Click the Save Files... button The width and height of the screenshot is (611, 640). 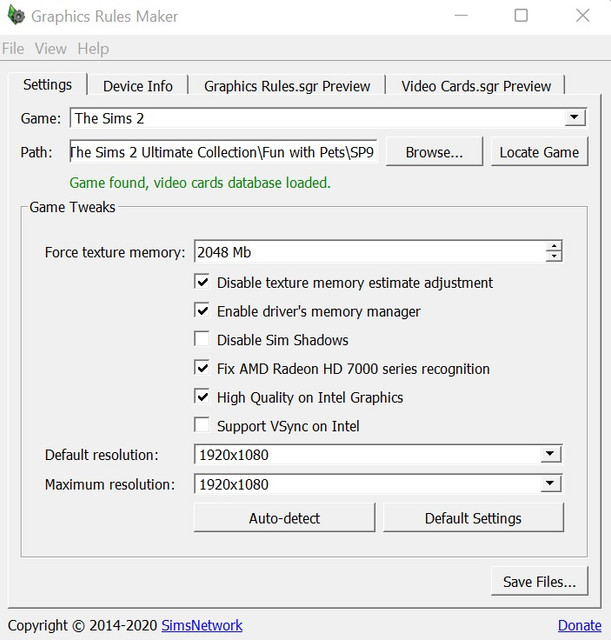539,581
